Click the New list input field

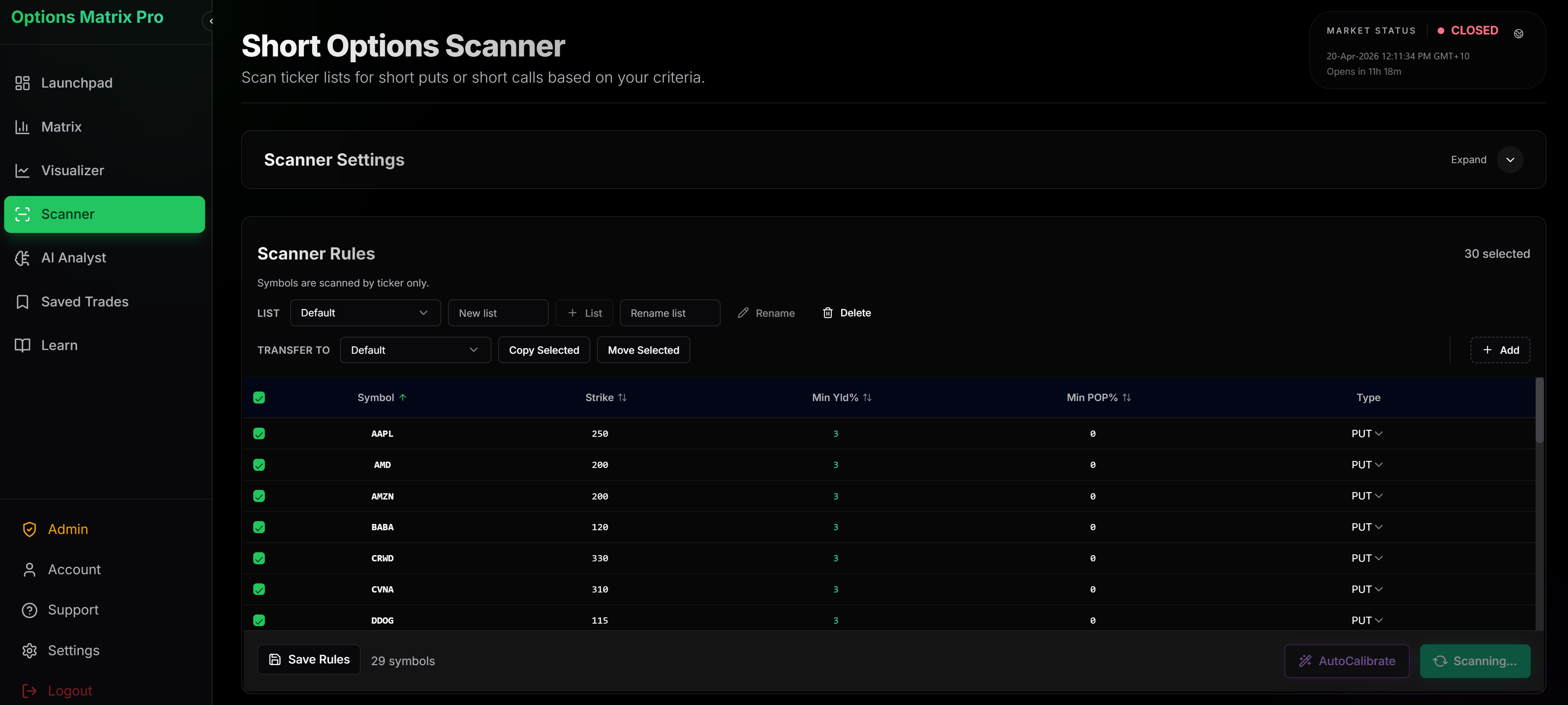498,313
